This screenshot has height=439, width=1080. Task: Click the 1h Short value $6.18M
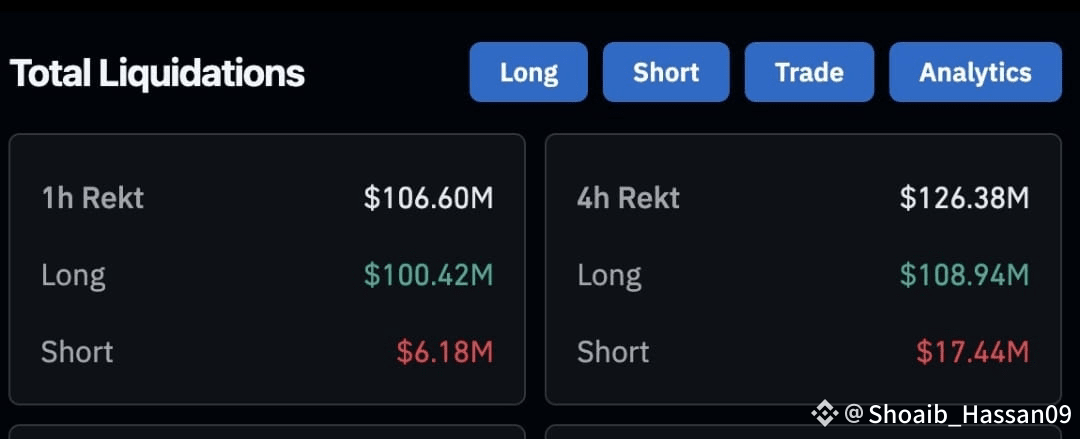(x=445, y=352)
